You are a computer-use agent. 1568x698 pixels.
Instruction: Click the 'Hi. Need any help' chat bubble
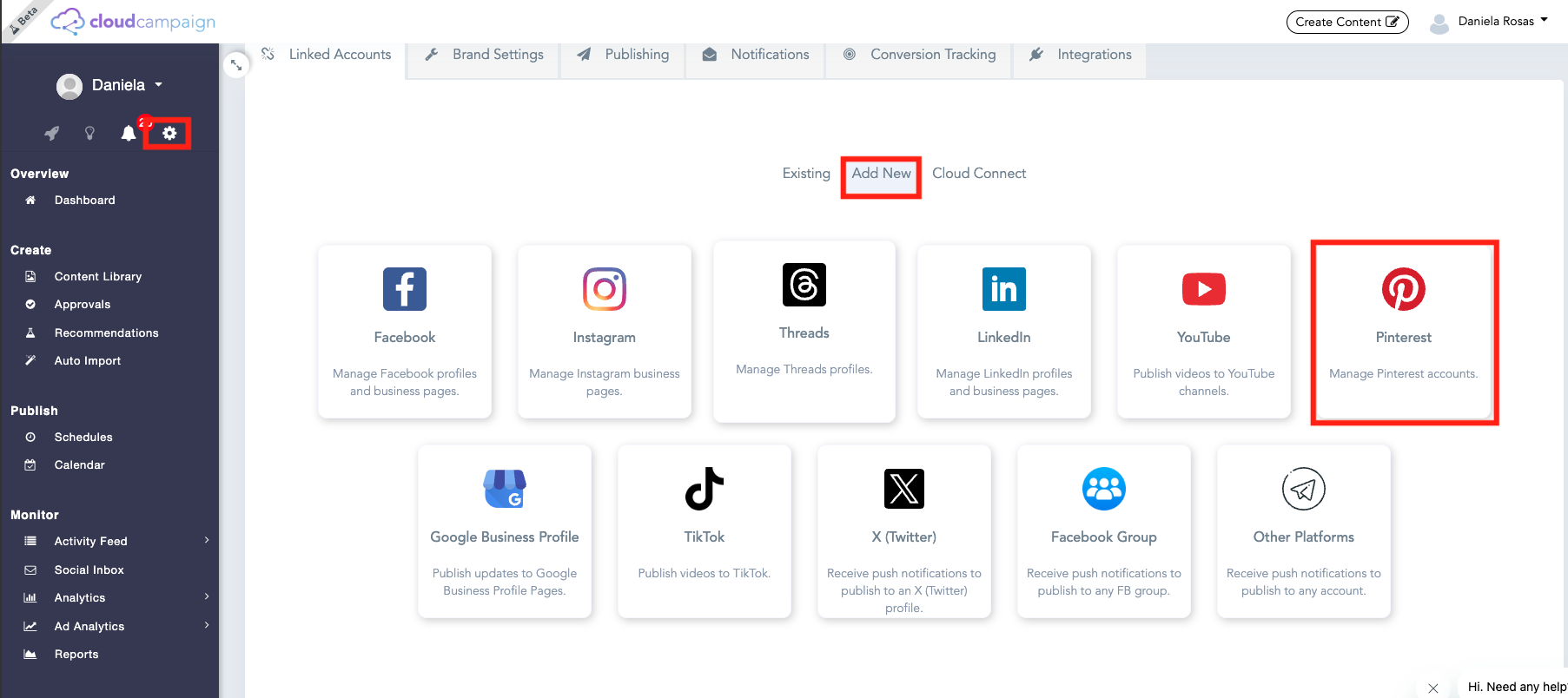1516,687
